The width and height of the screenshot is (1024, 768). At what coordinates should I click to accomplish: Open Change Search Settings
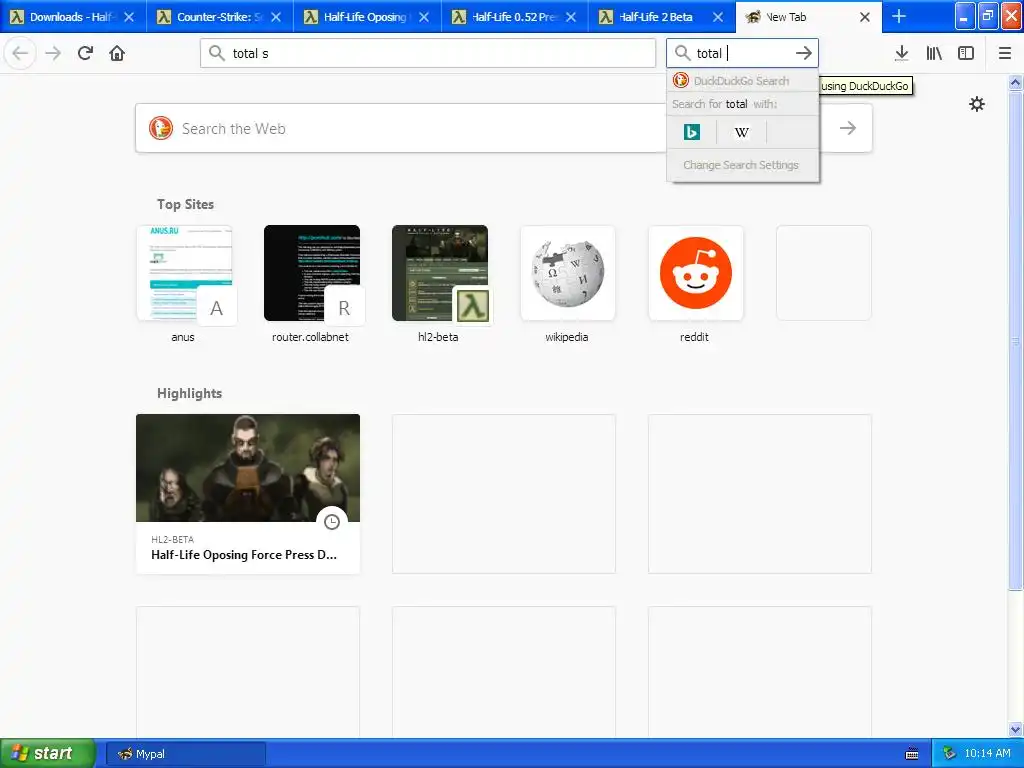click(x=741, y=165)
